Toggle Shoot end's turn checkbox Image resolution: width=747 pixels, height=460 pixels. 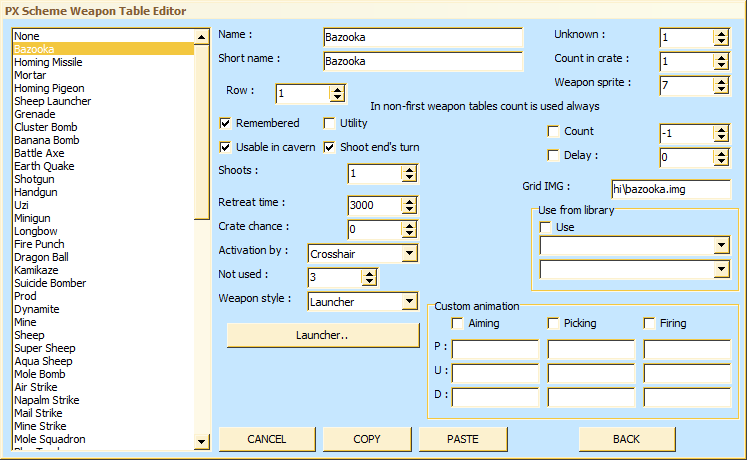pyautogui.click(x=329, y=147)
